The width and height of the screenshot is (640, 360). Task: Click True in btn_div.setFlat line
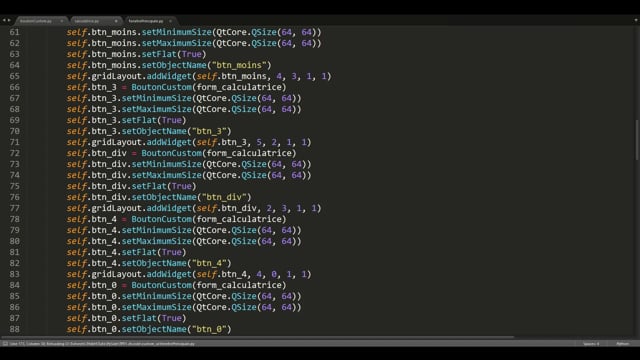pos(182,186)
